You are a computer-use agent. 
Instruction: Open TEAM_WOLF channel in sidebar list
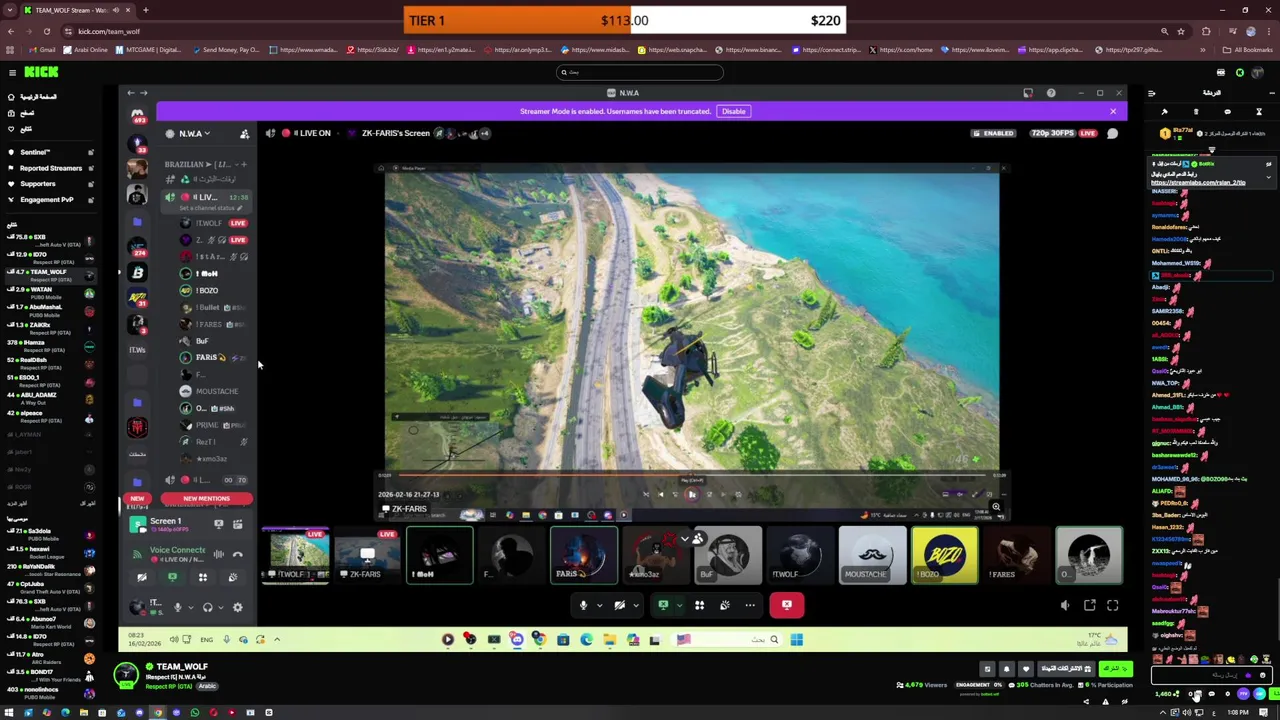click(x=50, y=274)
